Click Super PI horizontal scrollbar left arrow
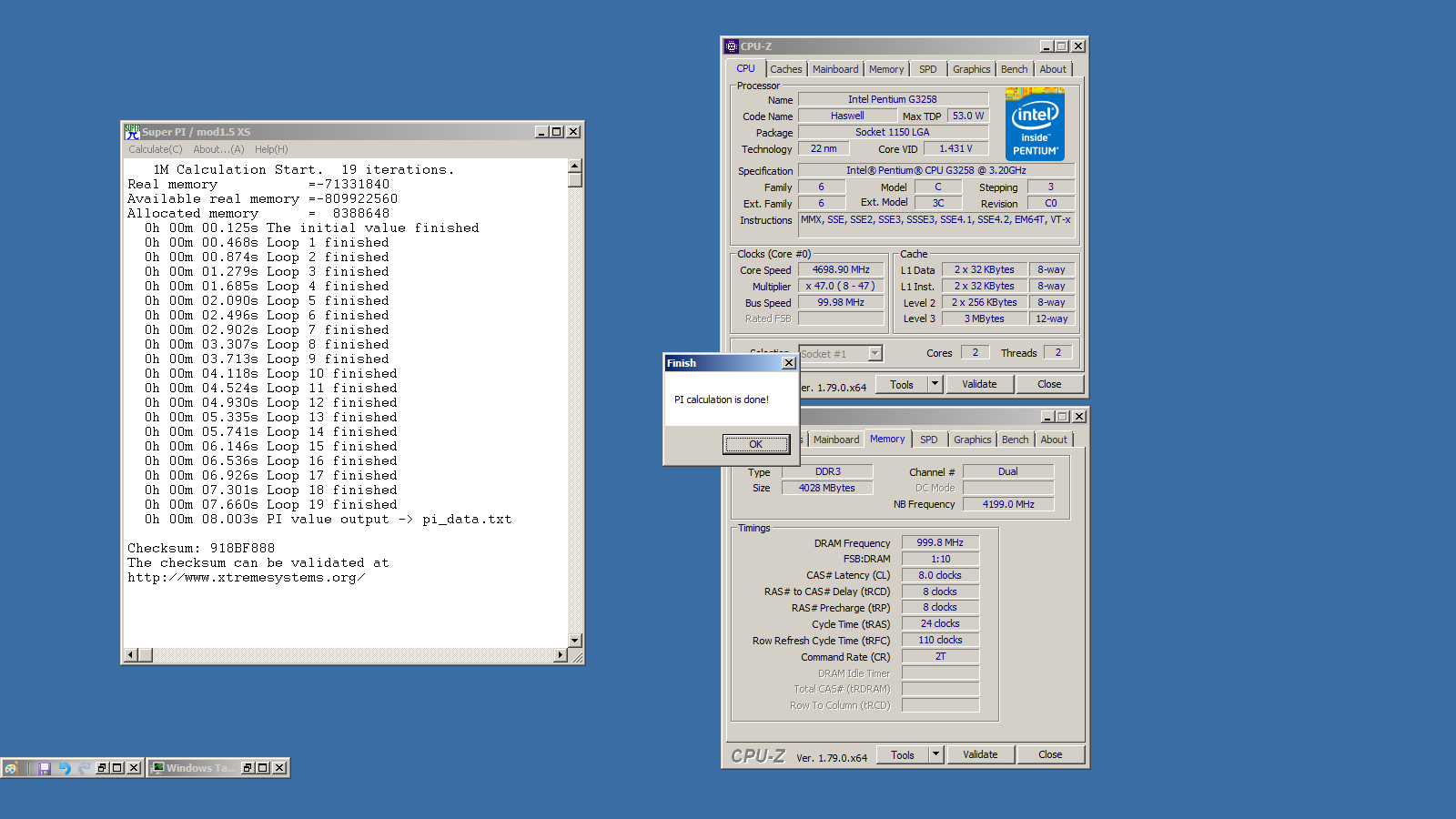 click(131, 655)
